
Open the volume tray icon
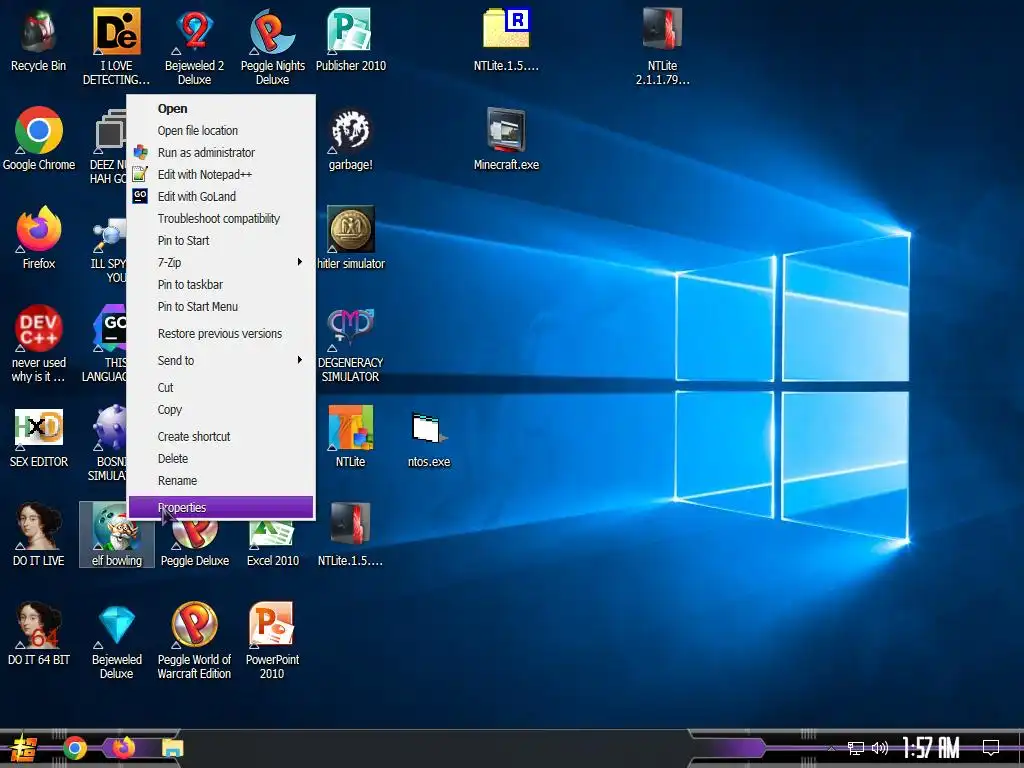880,748
